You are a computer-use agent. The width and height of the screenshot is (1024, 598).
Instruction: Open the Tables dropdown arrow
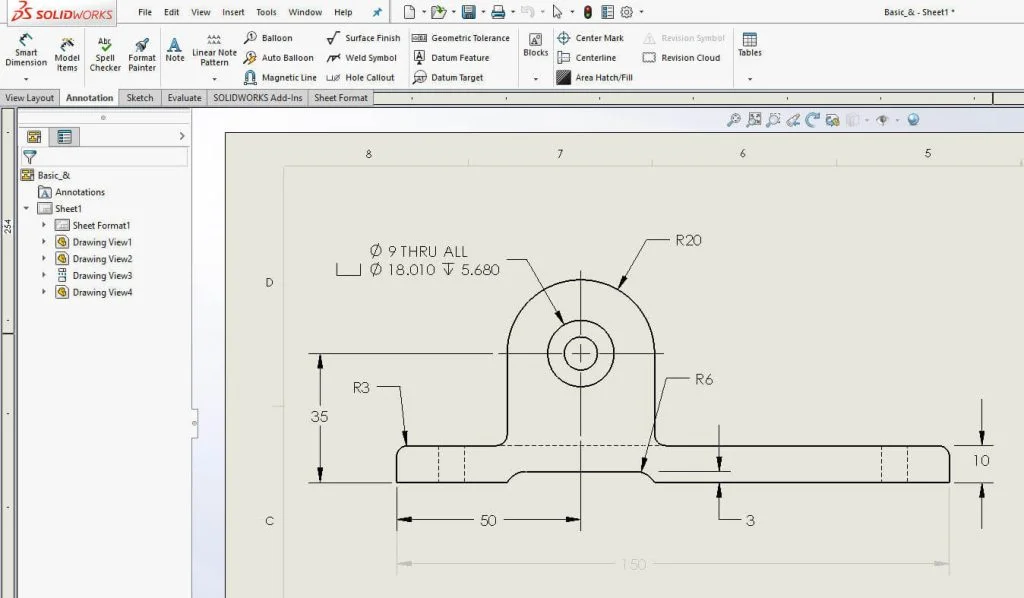click(749, 78)
